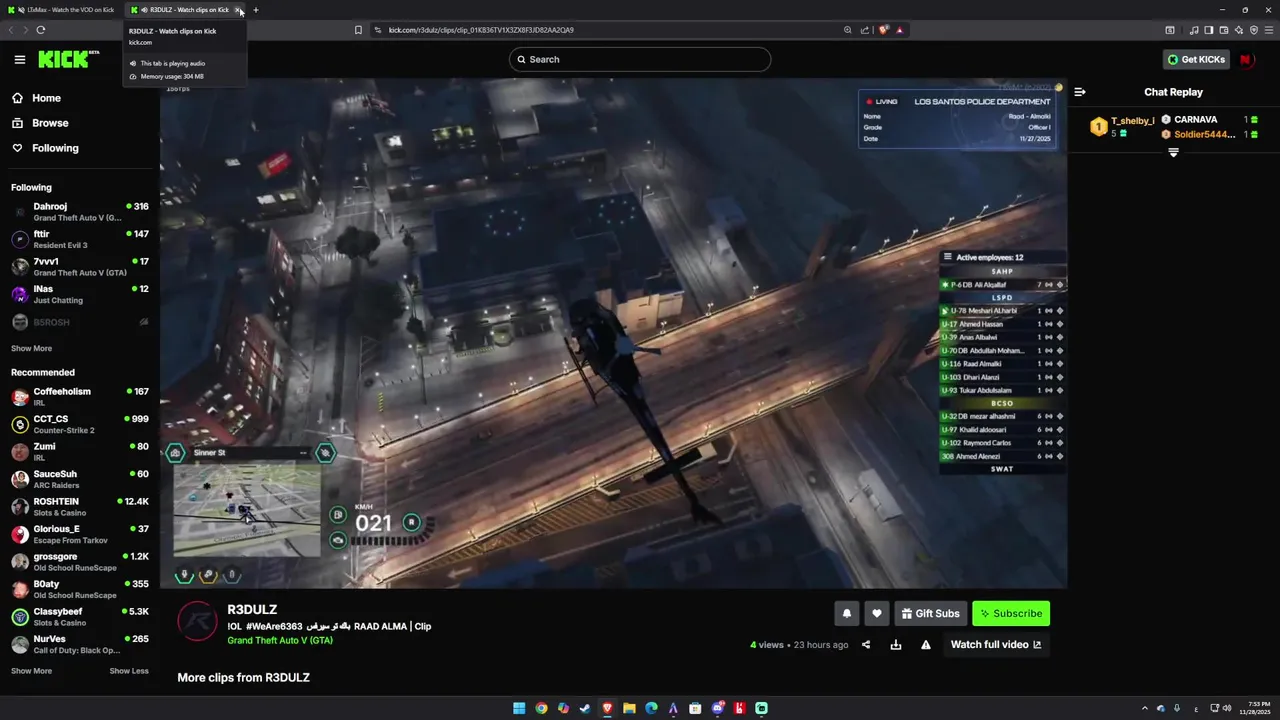Open Zumi IRL channel
The height and width of the screenshot is (720, 1280).
coord(80,452)
